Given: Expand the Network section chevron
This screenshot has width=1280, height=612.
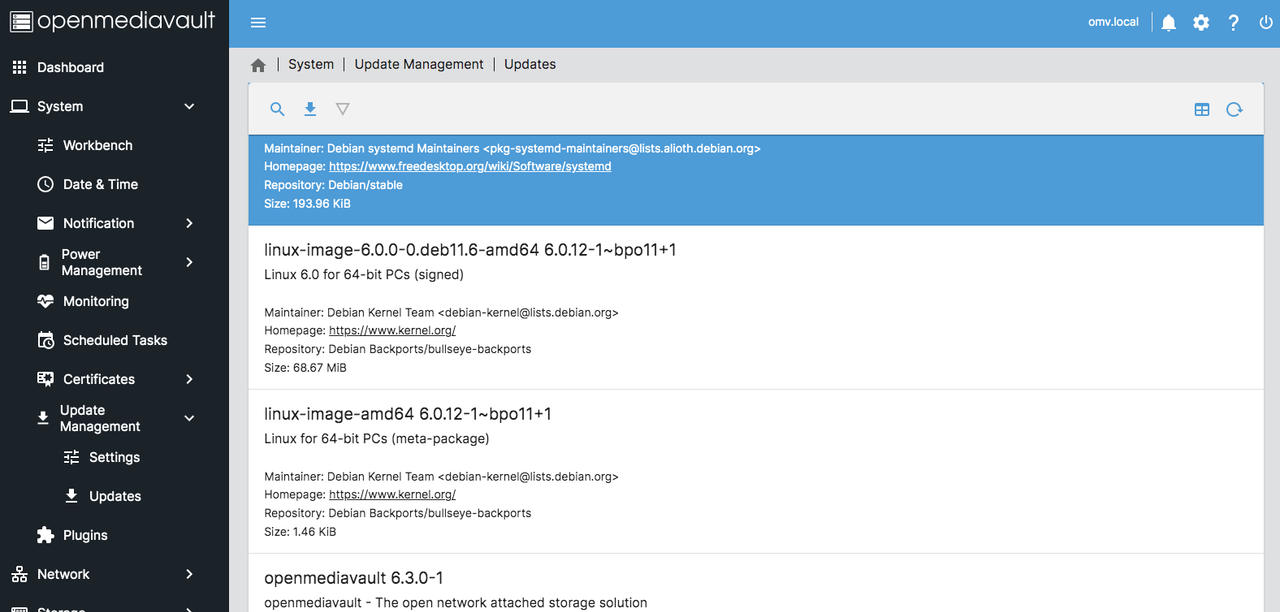Looking at the screenshot, I should pyautogui.click(x=190, y=574).
